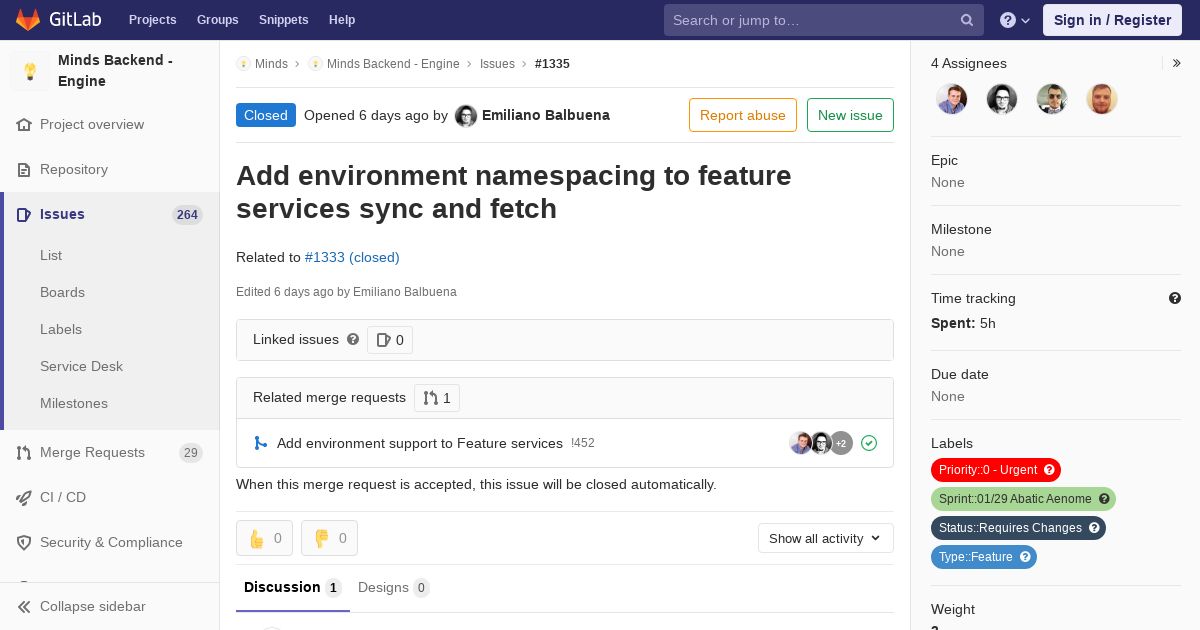Collapse the left sidebar
1200x630 pixels.
point(92,606)
